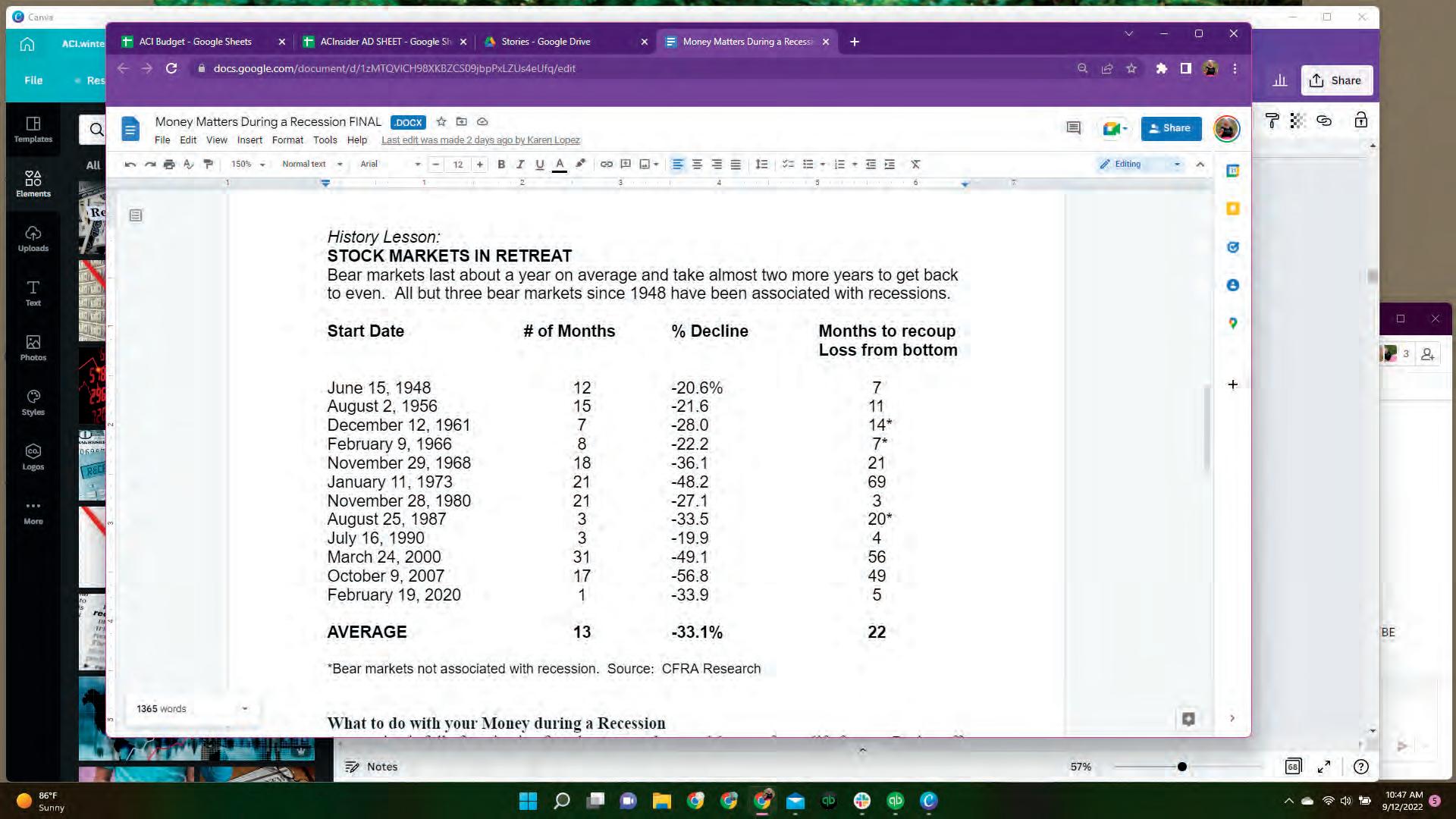Screen dimensions: 1456x819
Task: Click the insert link icon
Action: coord(606,165)
